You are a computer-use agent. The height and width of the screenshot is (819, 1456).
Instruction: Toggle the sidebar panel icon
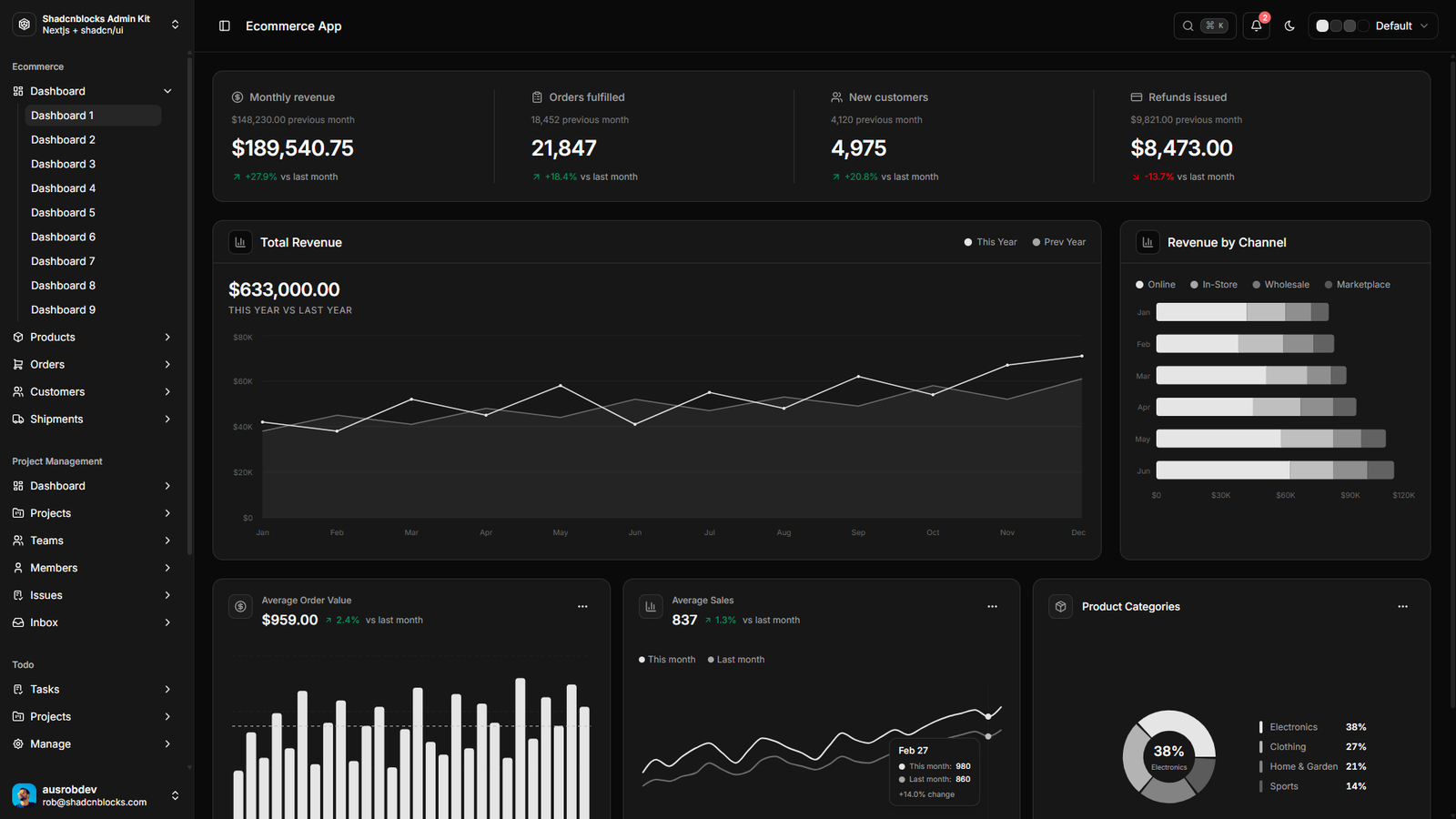225,26
